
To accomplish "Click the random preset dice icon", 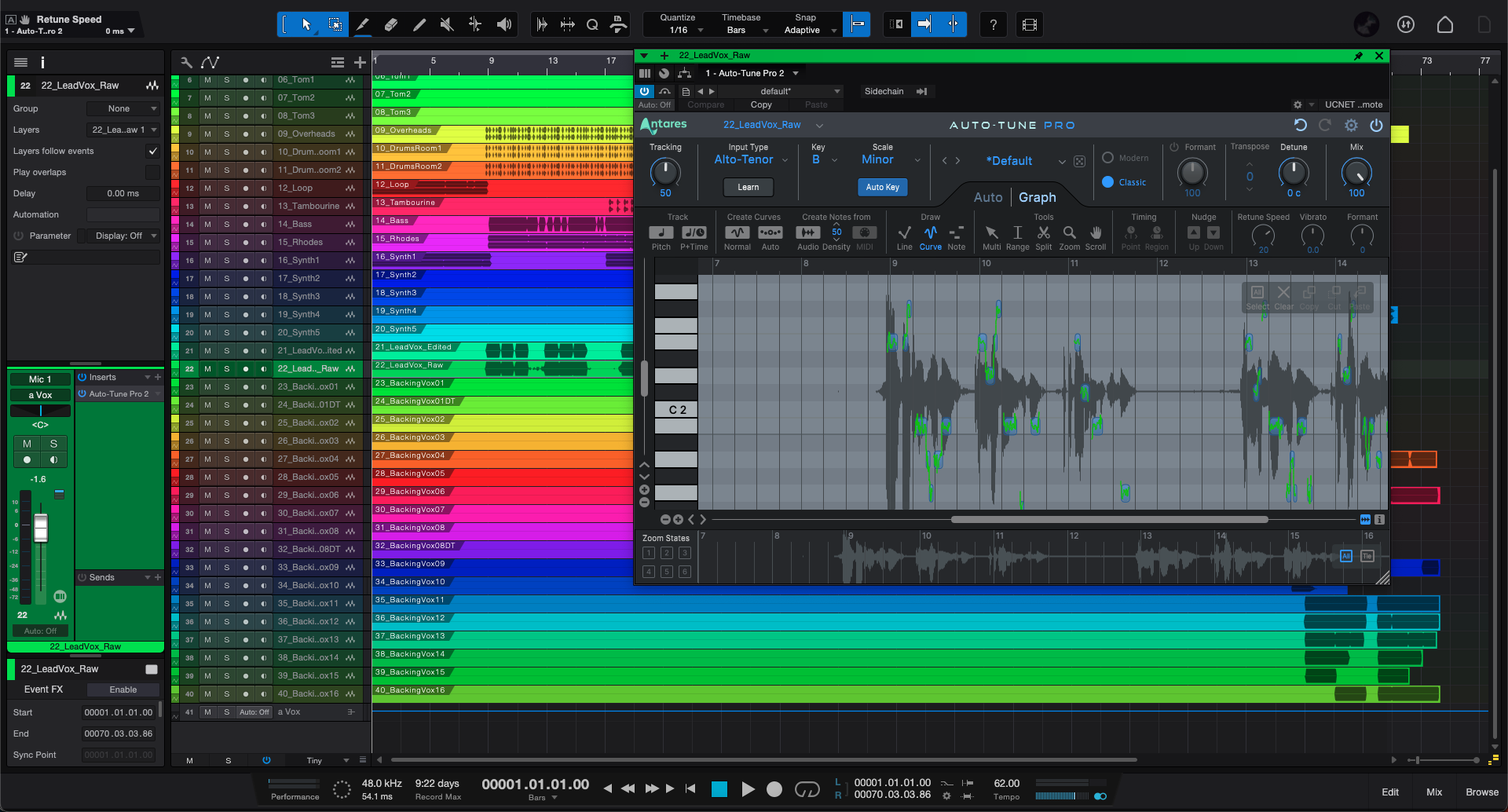I will tap(1080, 161).
